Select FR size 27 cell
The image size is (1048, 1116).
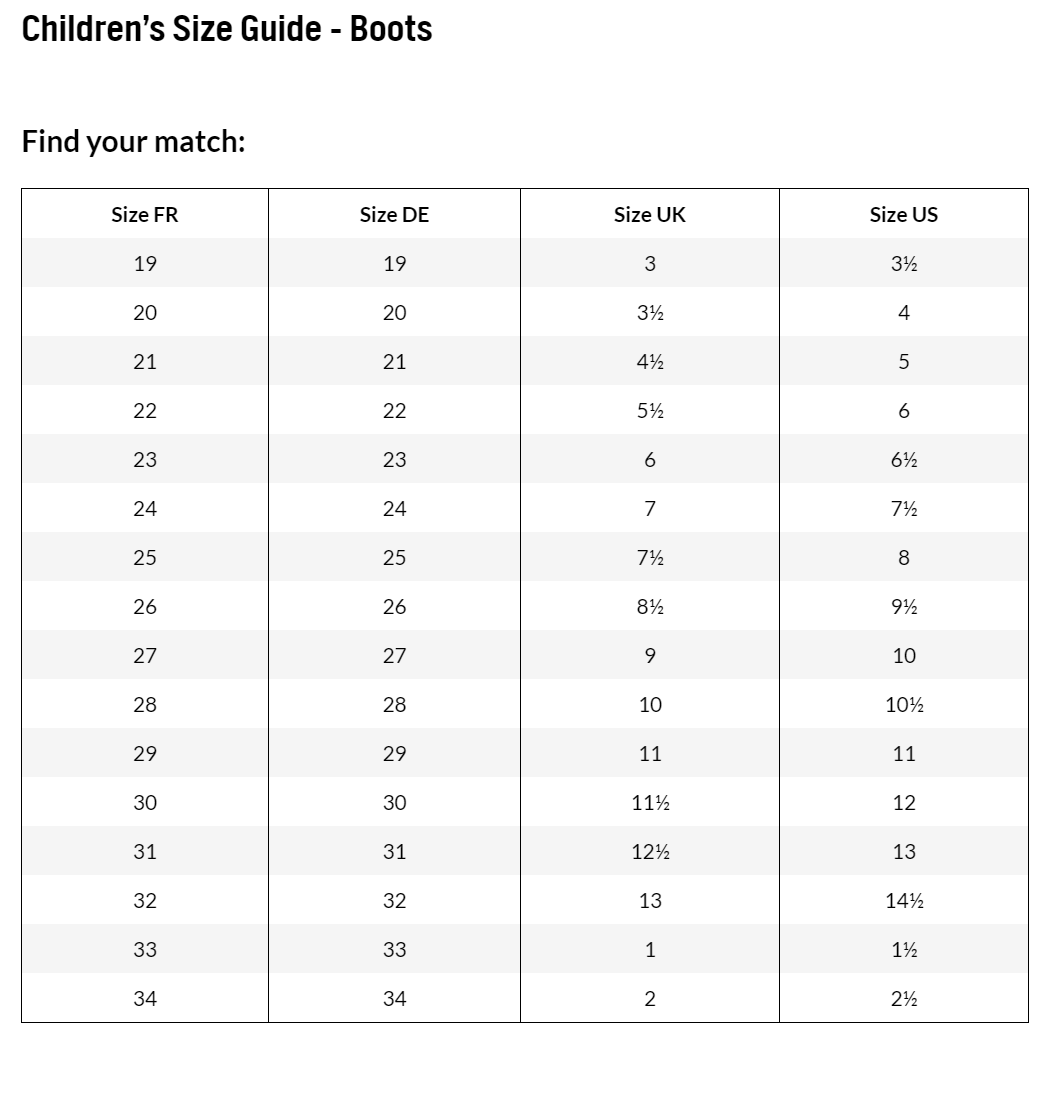pyautogui.click(x=145, y=656)
